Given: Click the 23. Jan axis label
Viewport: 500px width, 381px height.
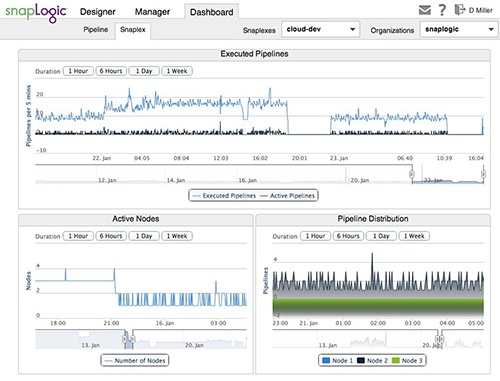Looking at the screenshot, I should pyautogui.click(x=339, y=158).
